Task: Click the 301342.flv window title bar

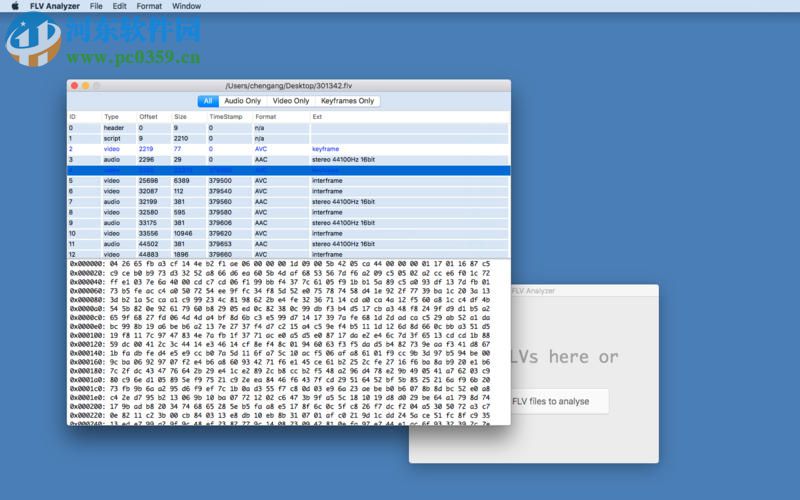Action: [x=289, y=86]
